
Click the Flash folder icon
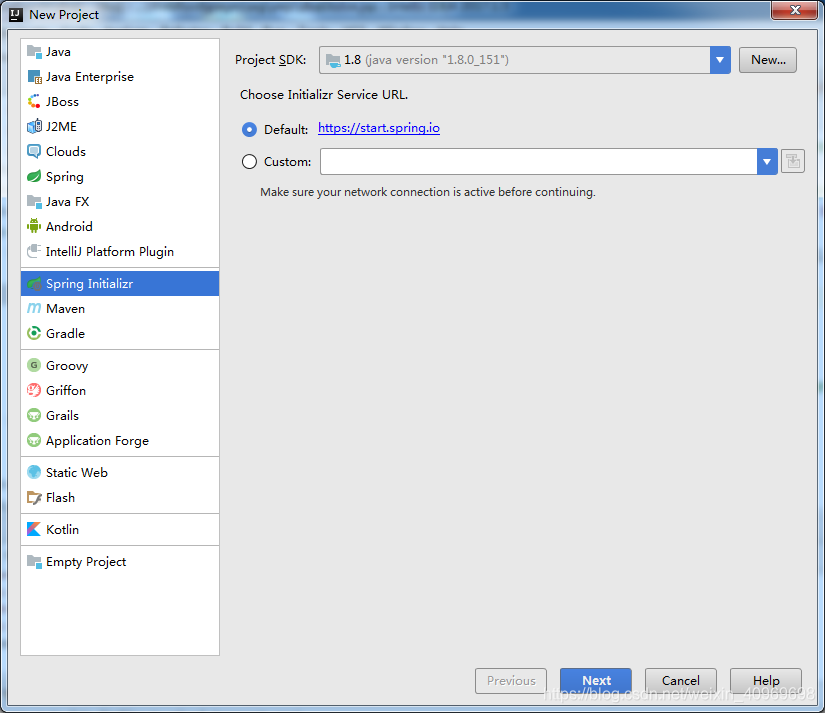[x=34, y=497]
